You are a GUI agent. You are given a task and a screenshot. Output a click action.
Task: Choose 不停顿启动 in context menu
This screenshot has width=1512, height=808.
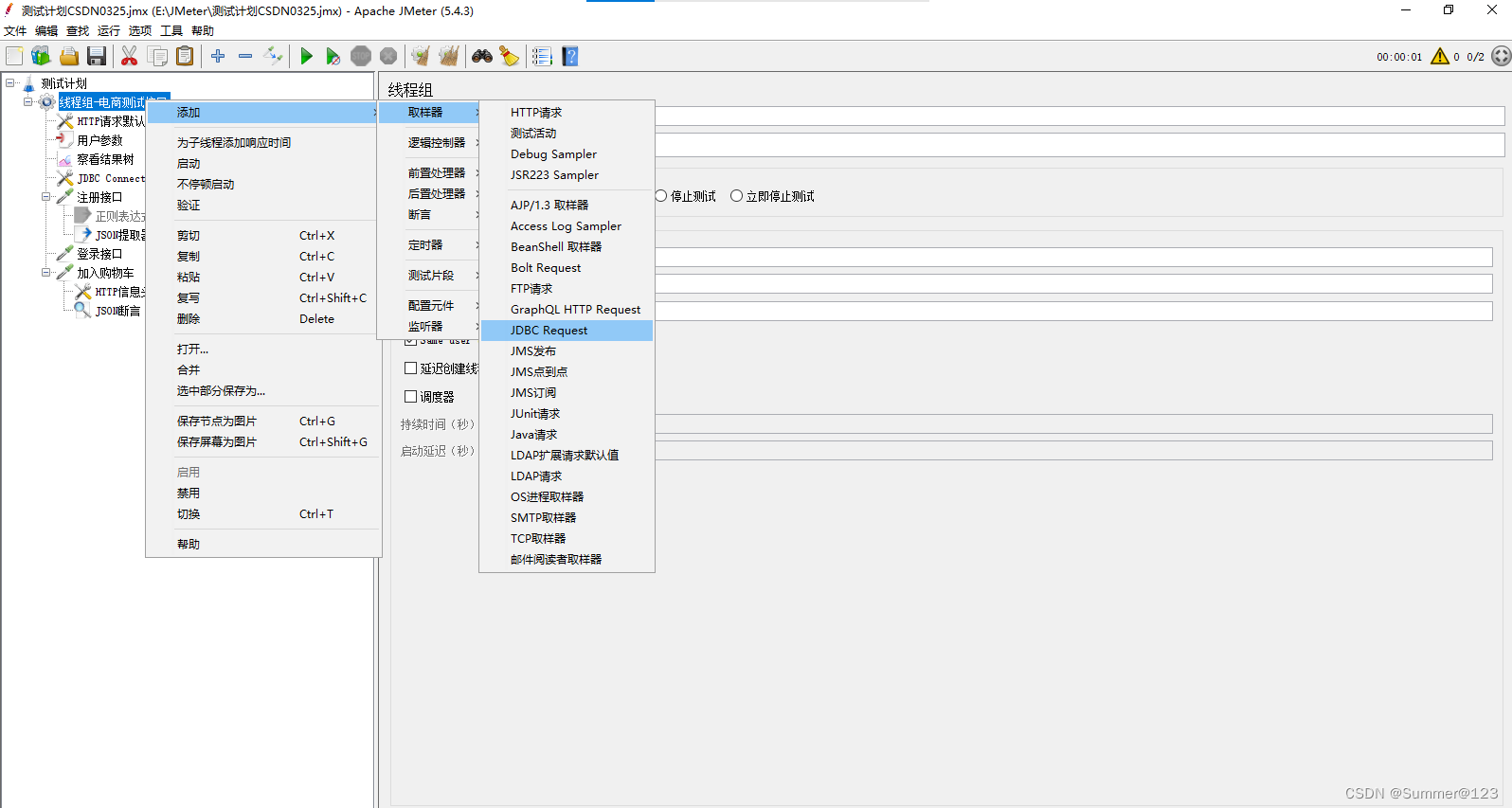coord(263,185)
